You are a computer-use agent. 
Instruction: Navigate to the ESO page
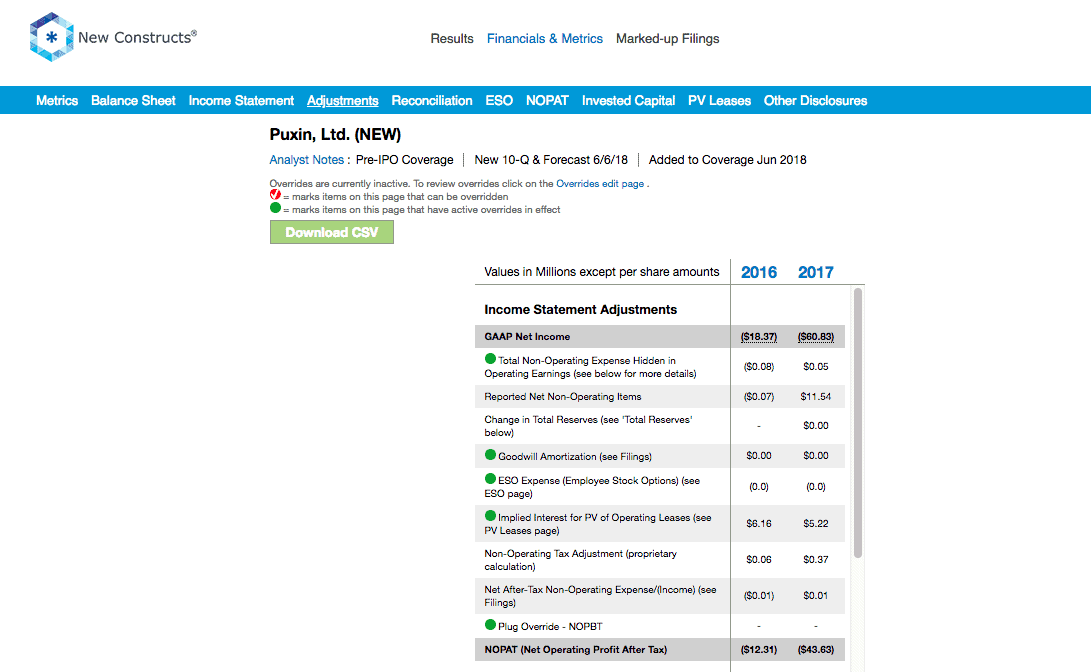pos(499,101)
